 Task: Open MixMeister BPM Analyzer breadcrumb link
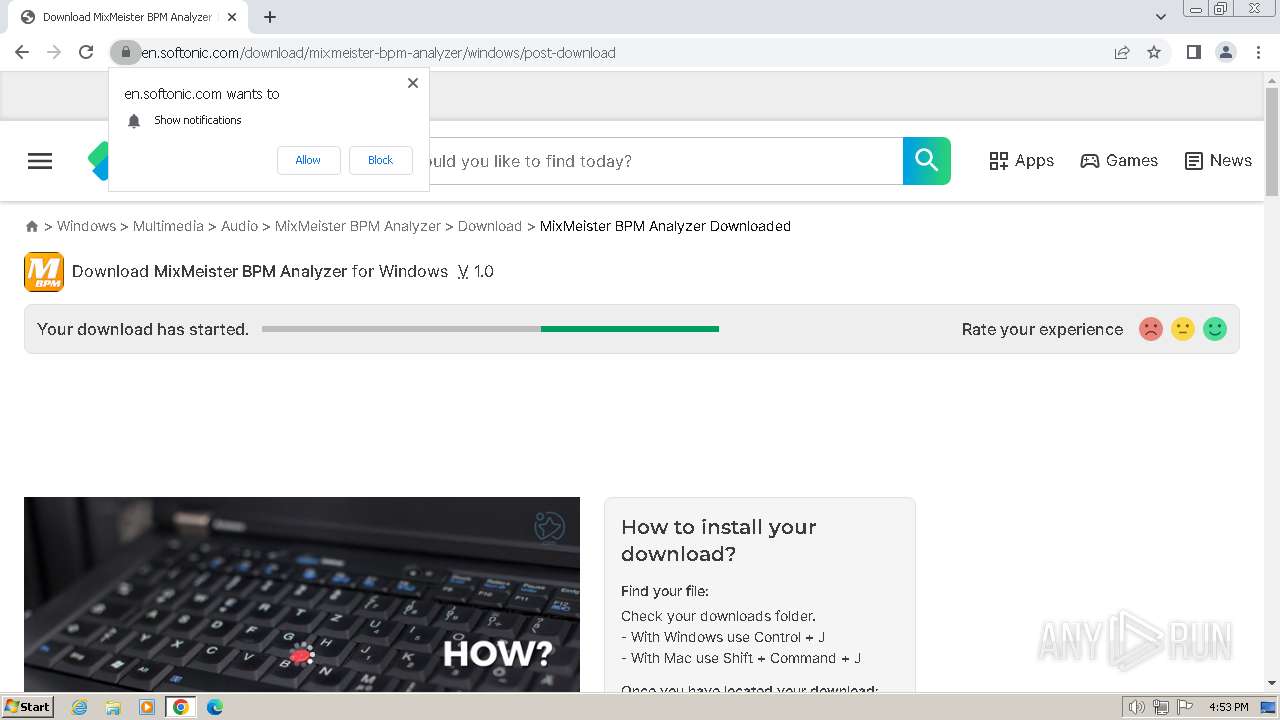tap(358, 226)
